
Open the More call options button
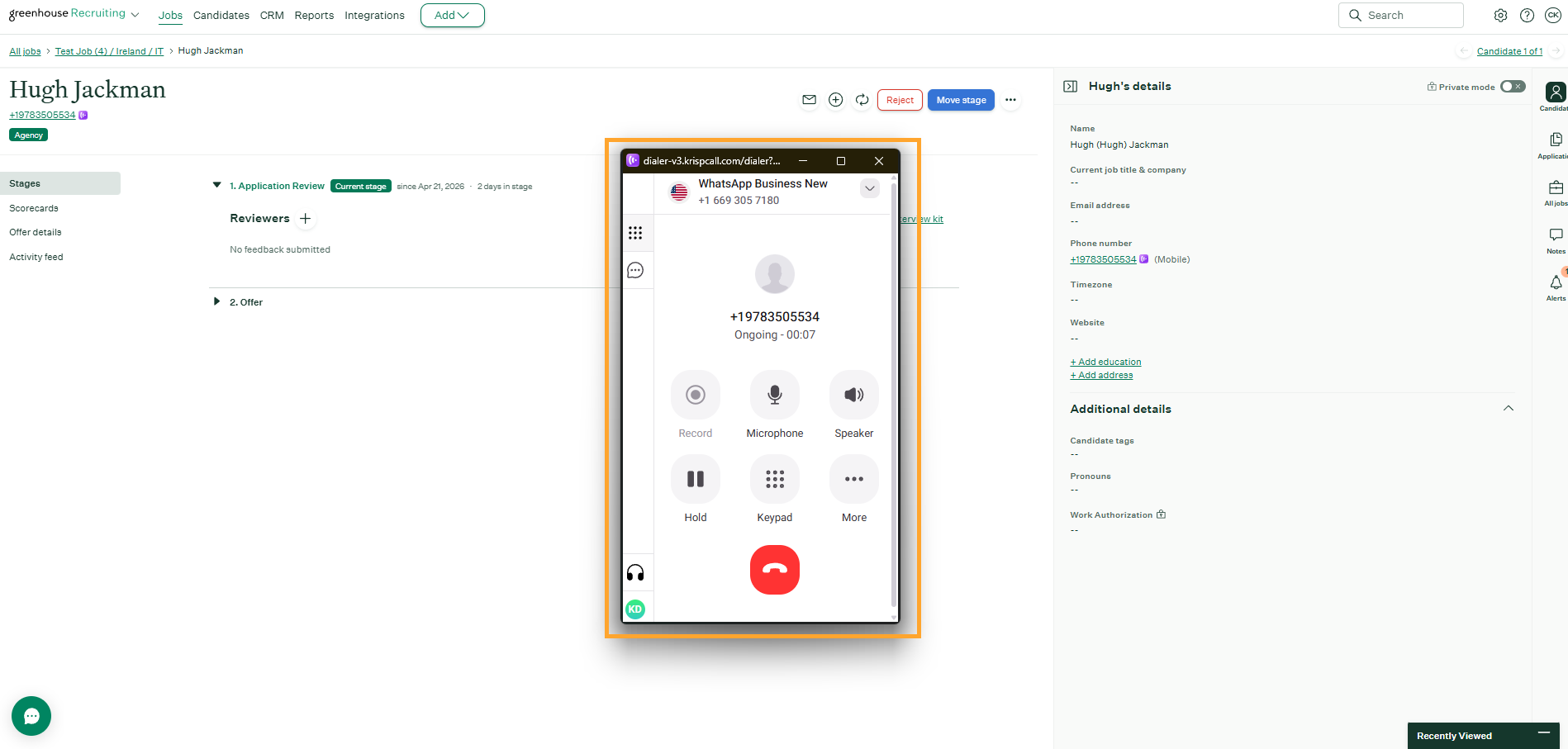[x=854, y=479]
